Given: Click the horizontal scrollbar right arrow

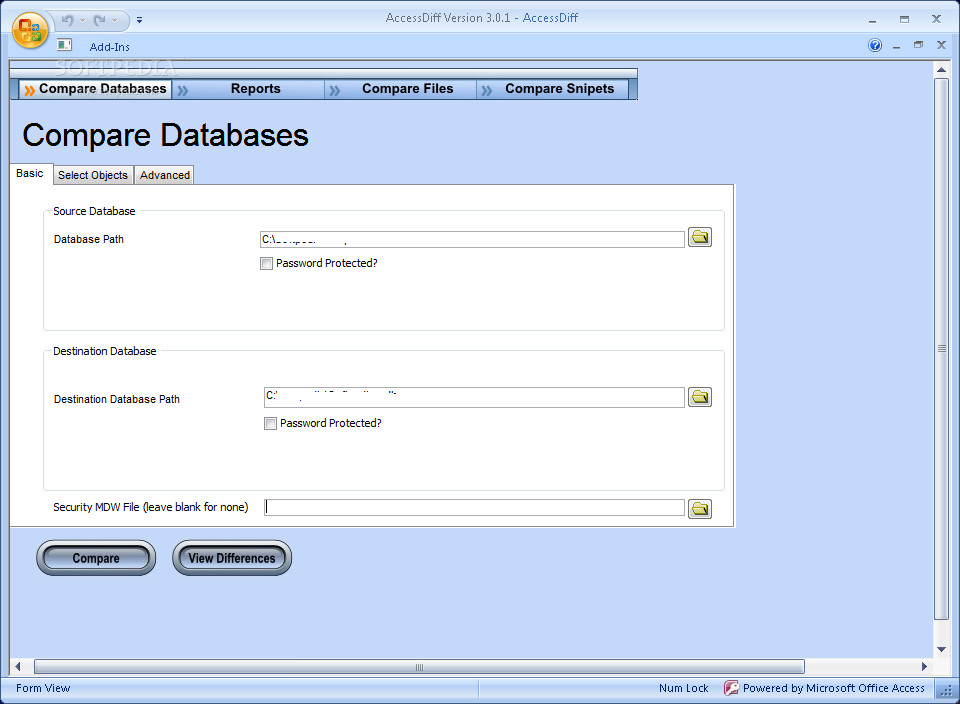Looking at the screenshot, I should tap(924, 667).
